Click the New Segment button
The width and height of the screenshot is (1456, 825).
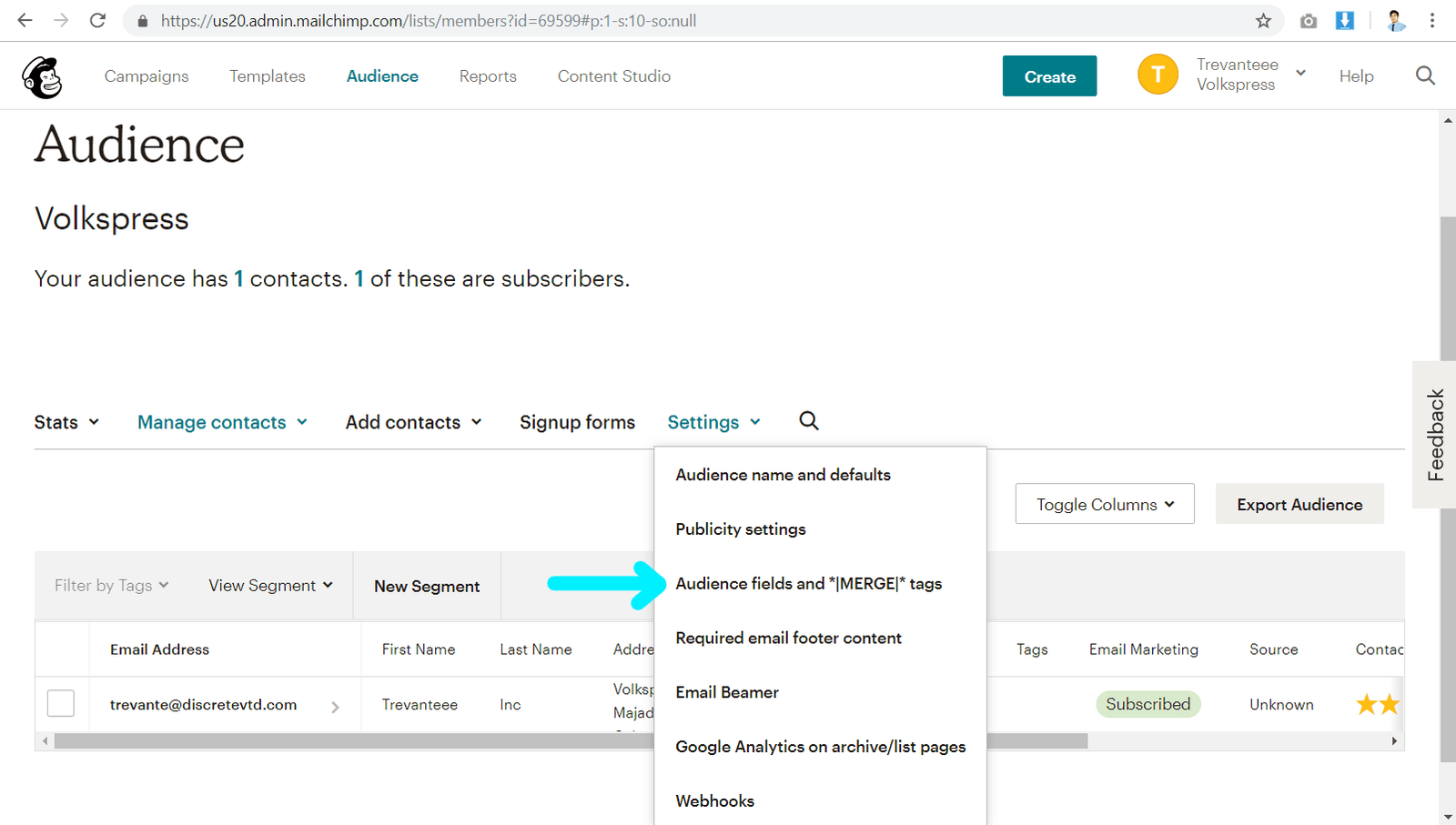(x=427, y=587)
